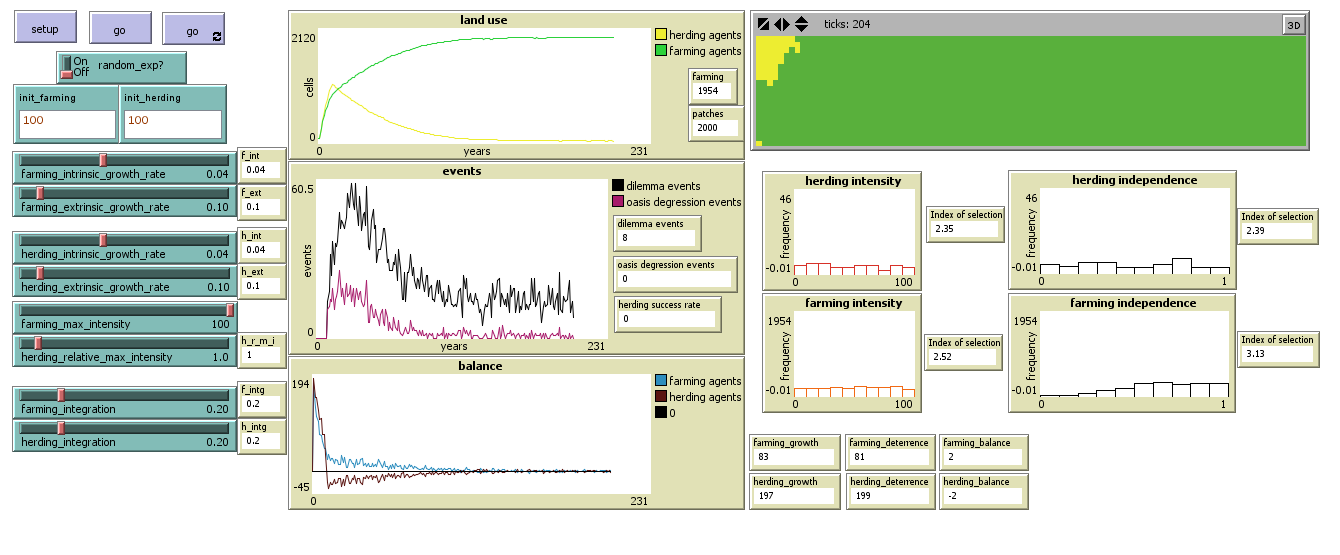Click the dilemma events monitor value

pyautogui.click(x=656, y=238)
